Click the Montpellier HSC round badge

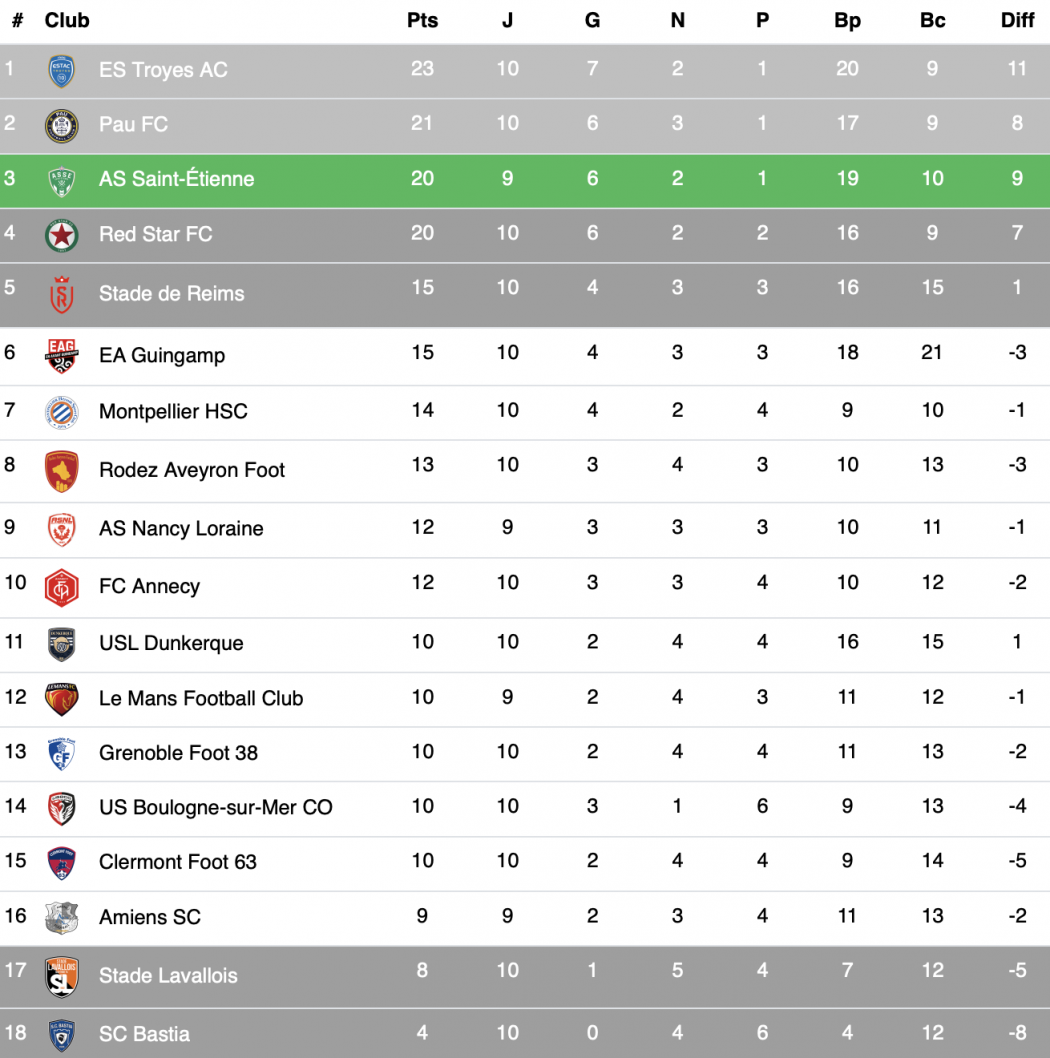tap(62, 412)
